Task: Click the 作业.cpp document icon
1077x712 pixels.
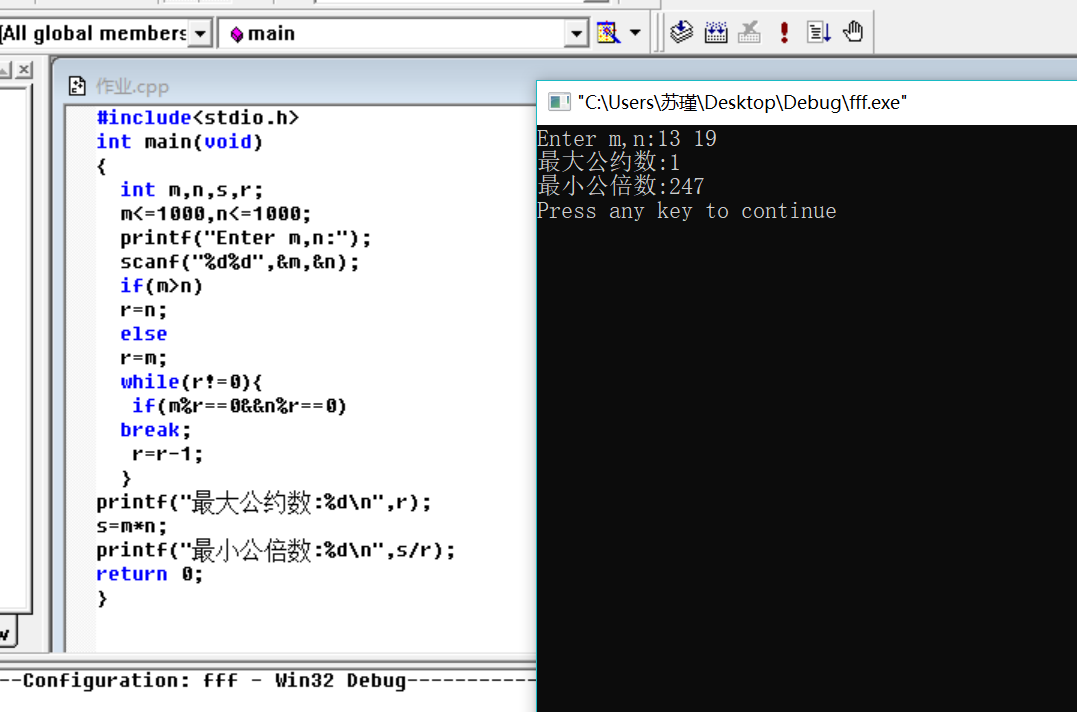Action: pos(77,87)
